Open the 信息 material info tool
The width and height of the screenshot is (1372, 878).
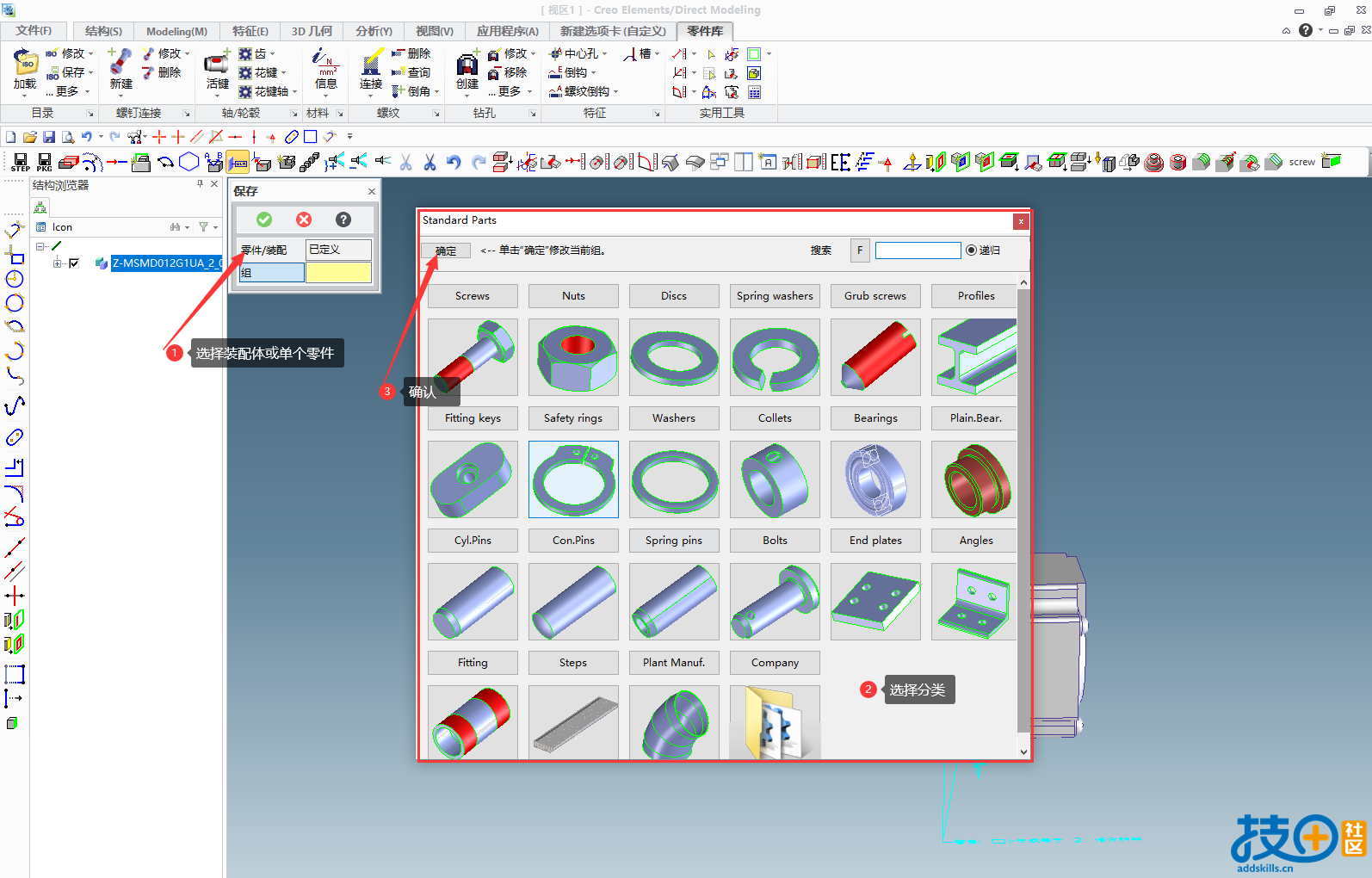(x=326, y=70)
